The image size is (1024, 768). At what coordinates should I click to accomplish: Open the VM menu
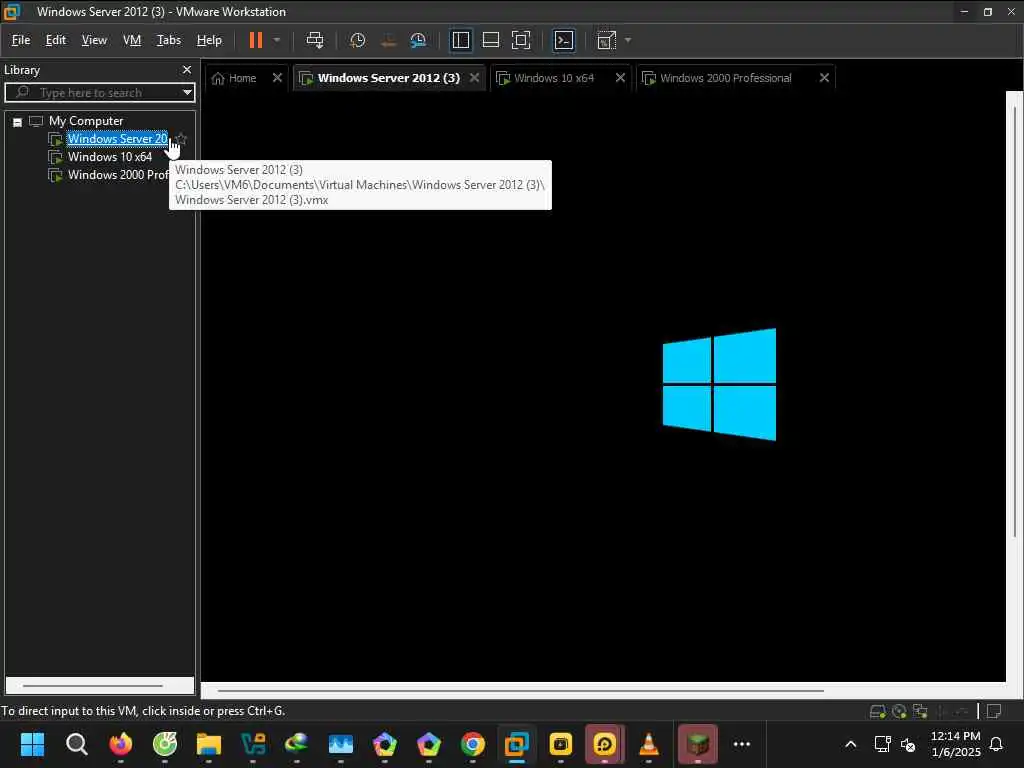(132, 40)
